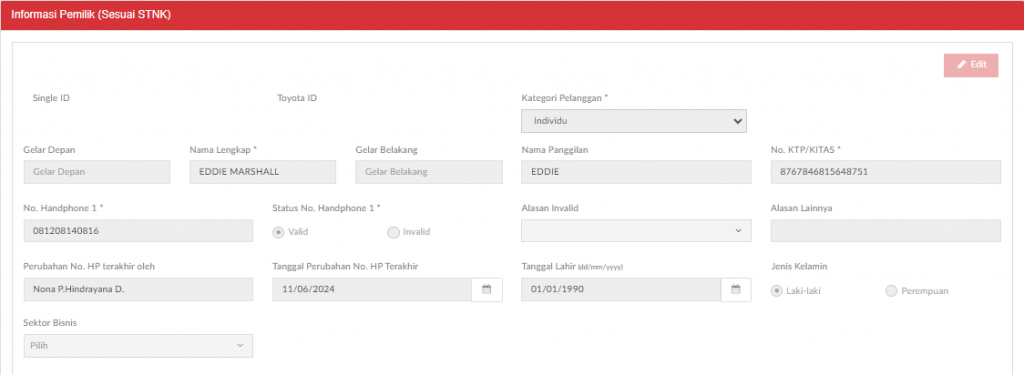Click the Gelar Depan input field

click(97, 172)
